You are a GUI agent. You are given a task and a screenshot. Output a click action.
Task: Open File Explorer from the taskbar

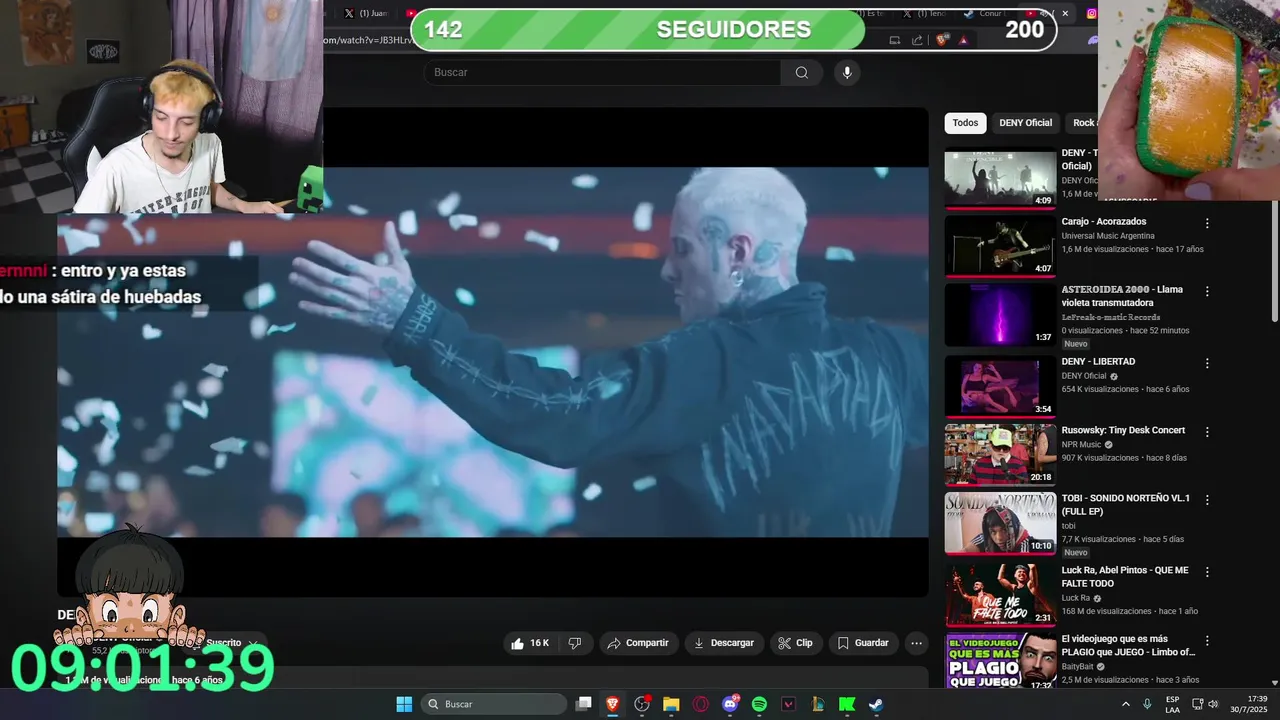[671, 704]
